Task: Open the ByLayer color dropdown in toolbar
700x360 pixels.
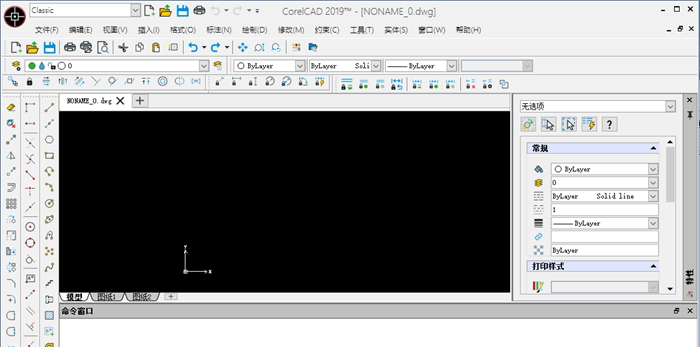Action: coord(300,66)
